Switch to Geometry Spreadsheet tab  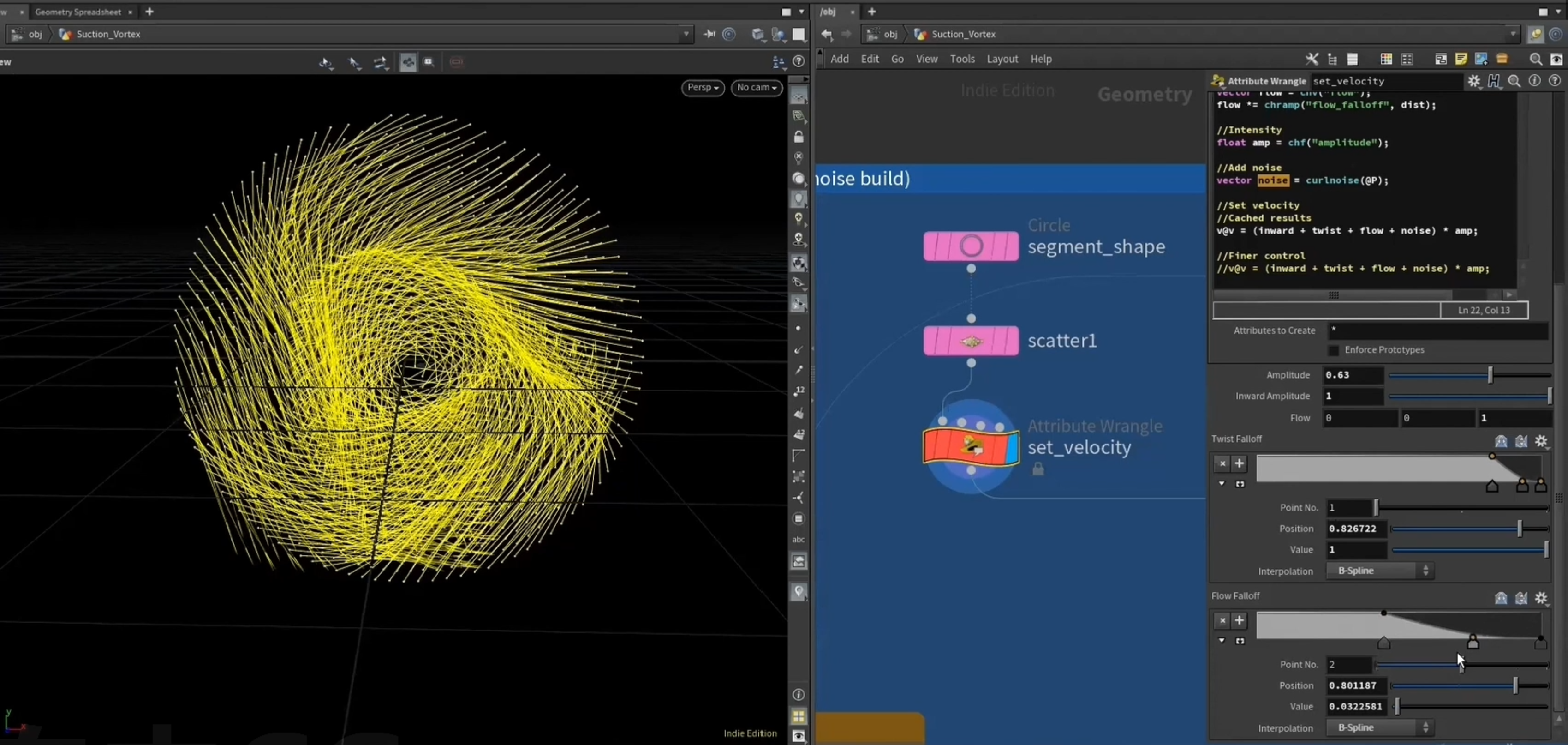[x=78, y=12]
